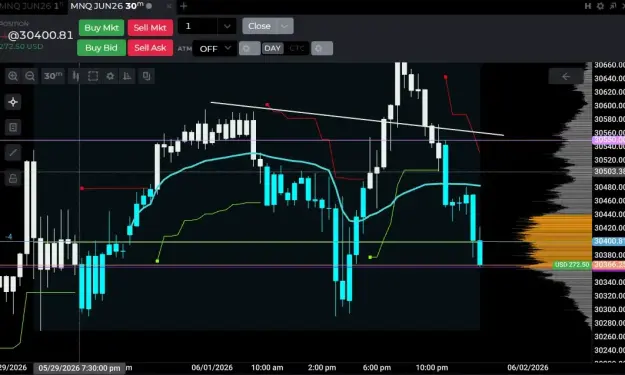Open window settings gear at top right
Viewport: 625px width, 375px height.
[600, 6]
